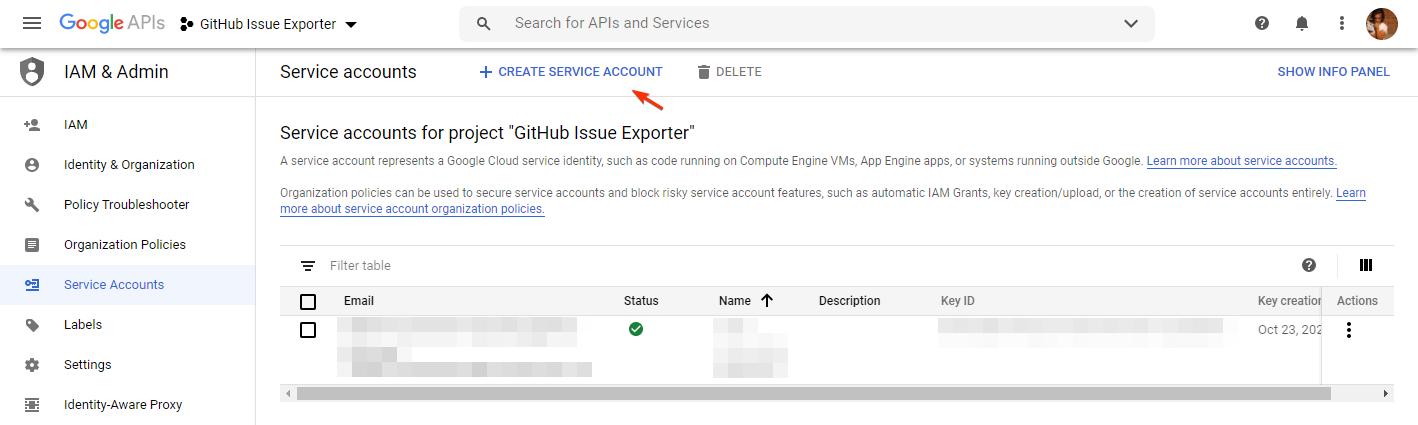Open the GitHub Issue Exporter project selector

[268, 24]
